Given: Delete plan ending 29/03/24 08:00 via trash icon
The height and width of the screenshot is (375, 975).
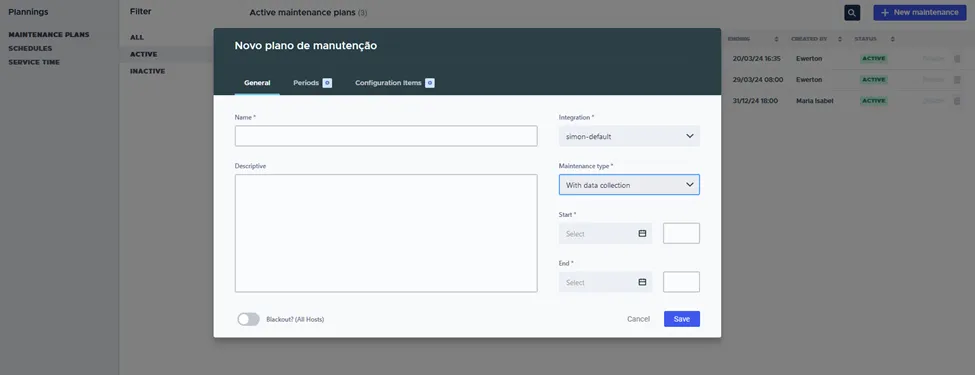Looking at the screenshot, I should tap(957, 80).
